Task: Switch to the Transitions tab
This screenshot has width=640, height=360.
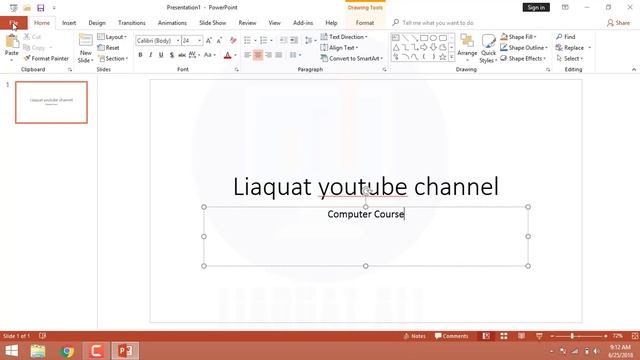Action: point(132,23)
